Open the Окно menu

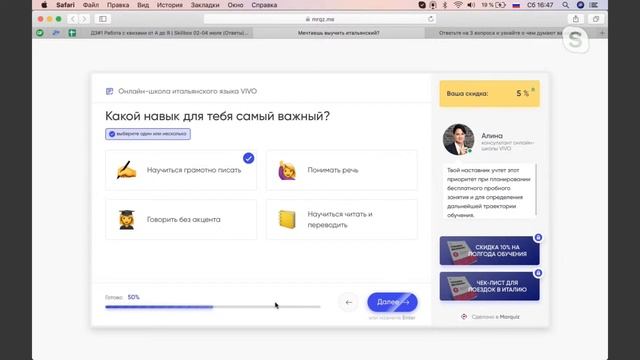(236, 5)
